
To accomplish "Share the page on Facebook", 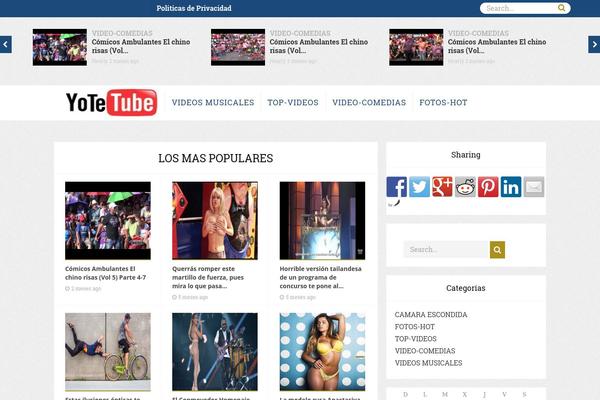I will [396, 187].
